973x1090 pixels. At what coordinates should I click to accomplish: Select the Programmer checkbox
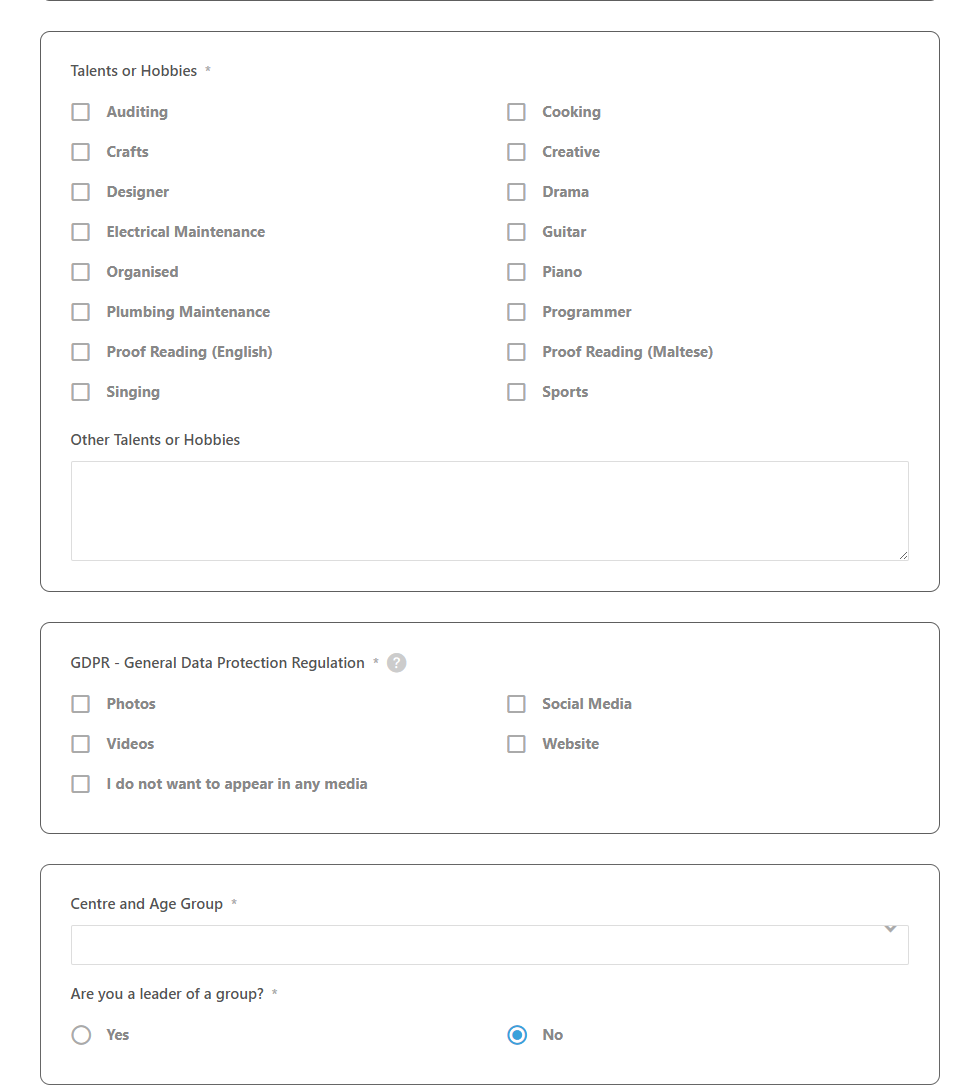(516, 312)
